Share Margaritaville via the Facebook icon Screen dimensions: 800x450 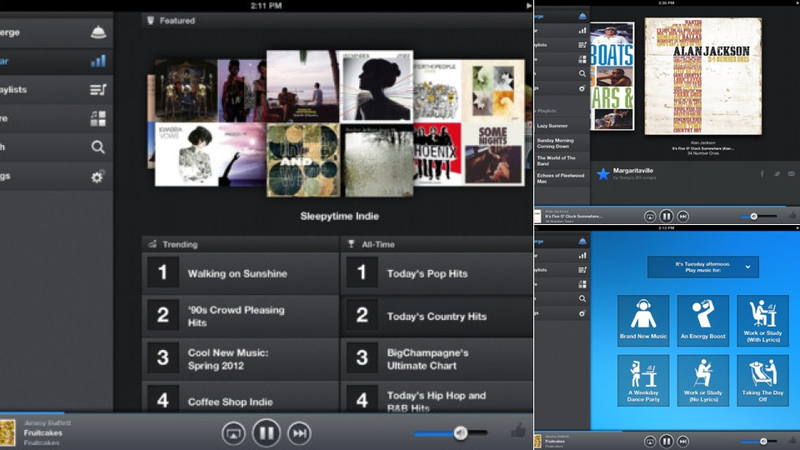[x=762, y=174]
